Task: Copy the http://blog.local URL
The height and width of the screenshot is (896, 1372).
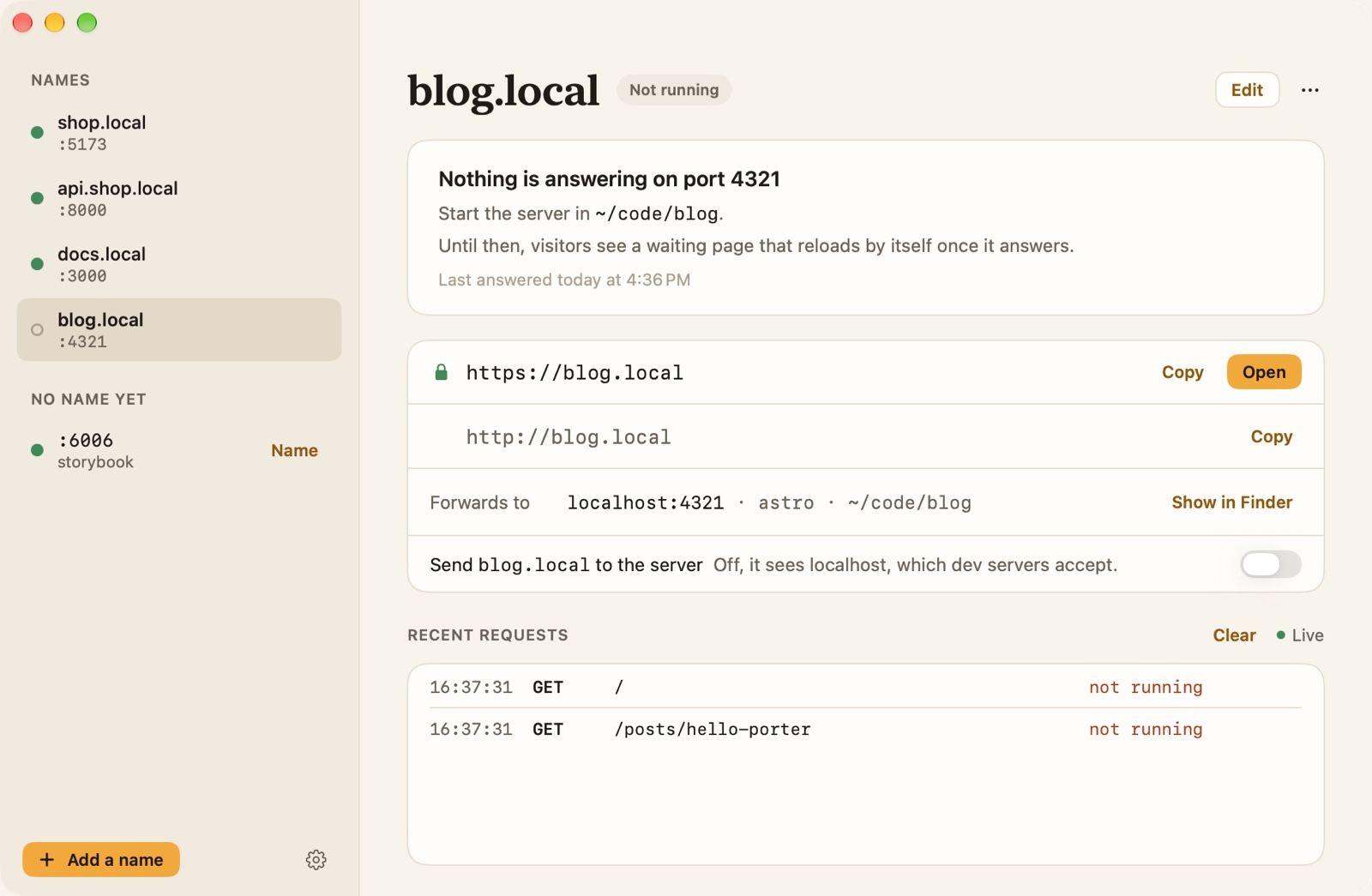Action: (1271, 436)
